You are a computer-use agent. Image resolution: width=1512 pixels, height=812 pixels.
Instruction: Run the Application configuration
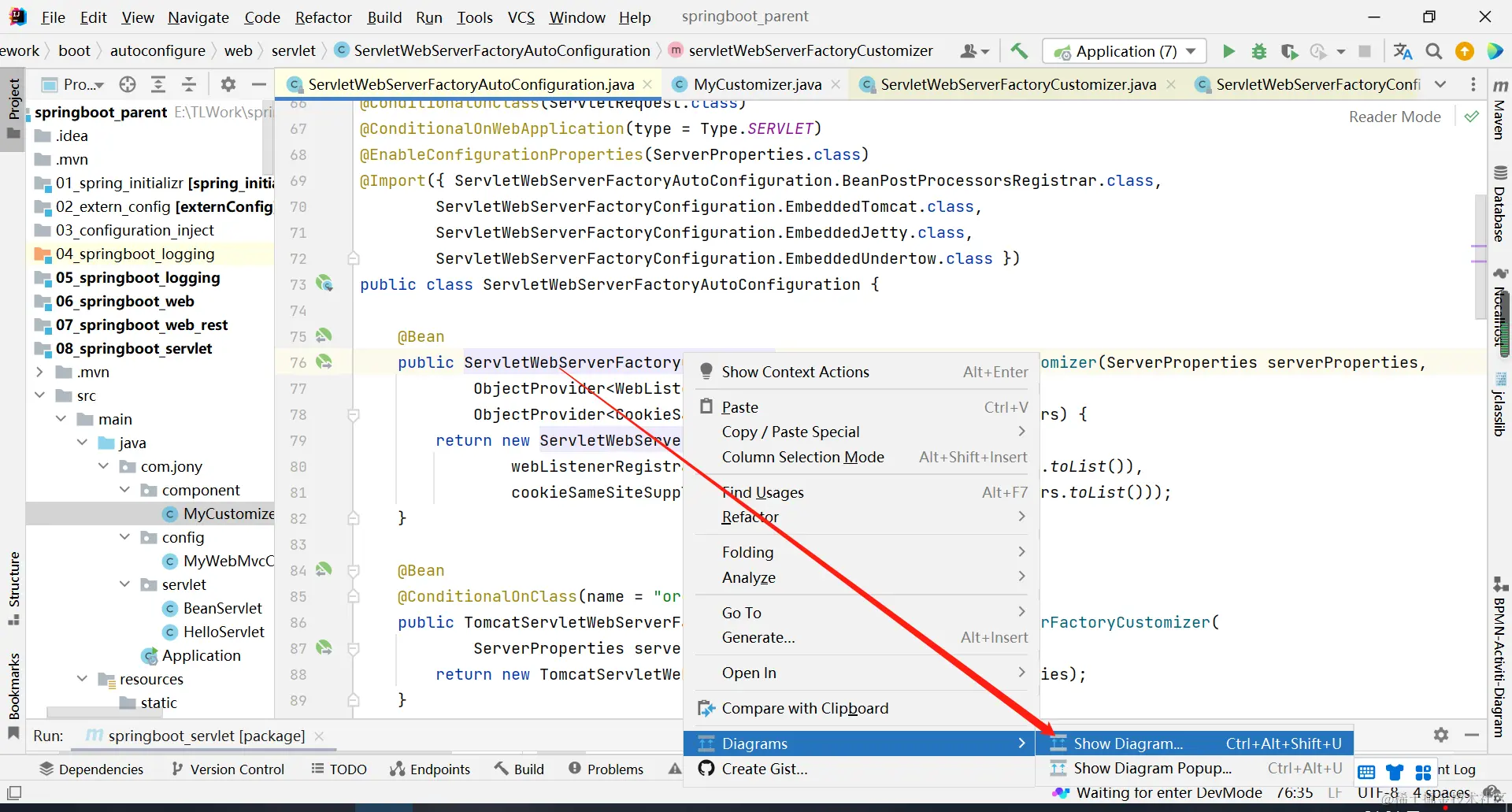pos(1228,51)
